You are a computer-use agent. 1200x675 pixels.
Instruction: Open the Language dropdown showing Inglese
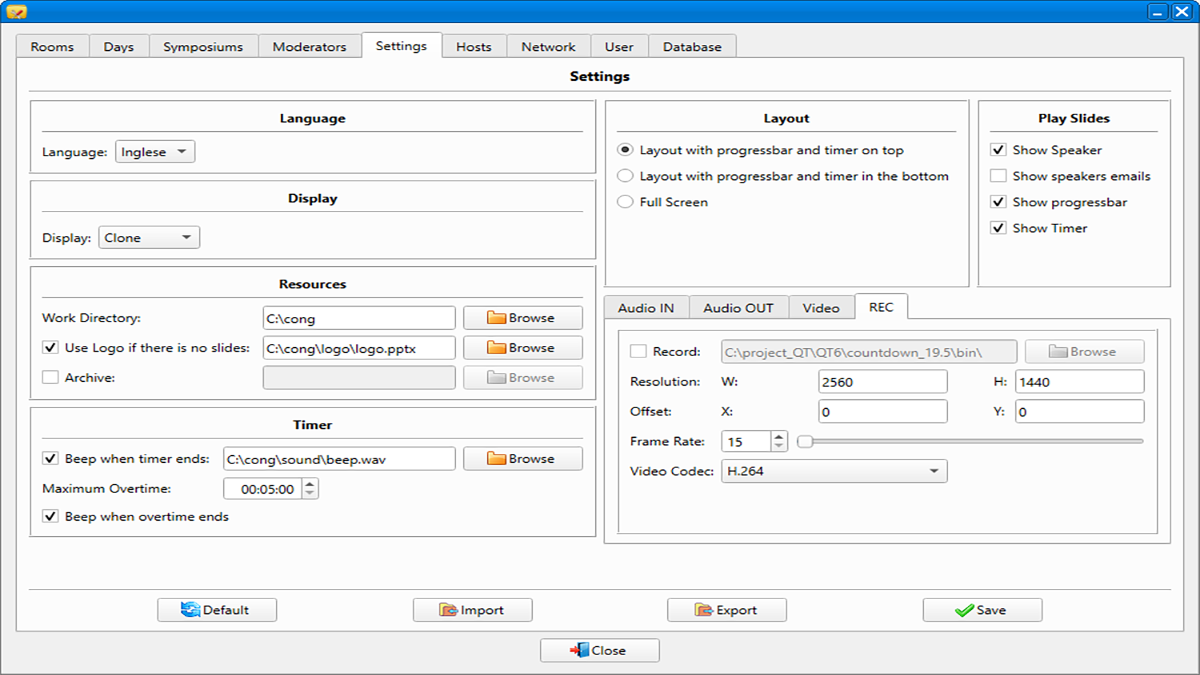pyautogui.click(x=155, y=152)
